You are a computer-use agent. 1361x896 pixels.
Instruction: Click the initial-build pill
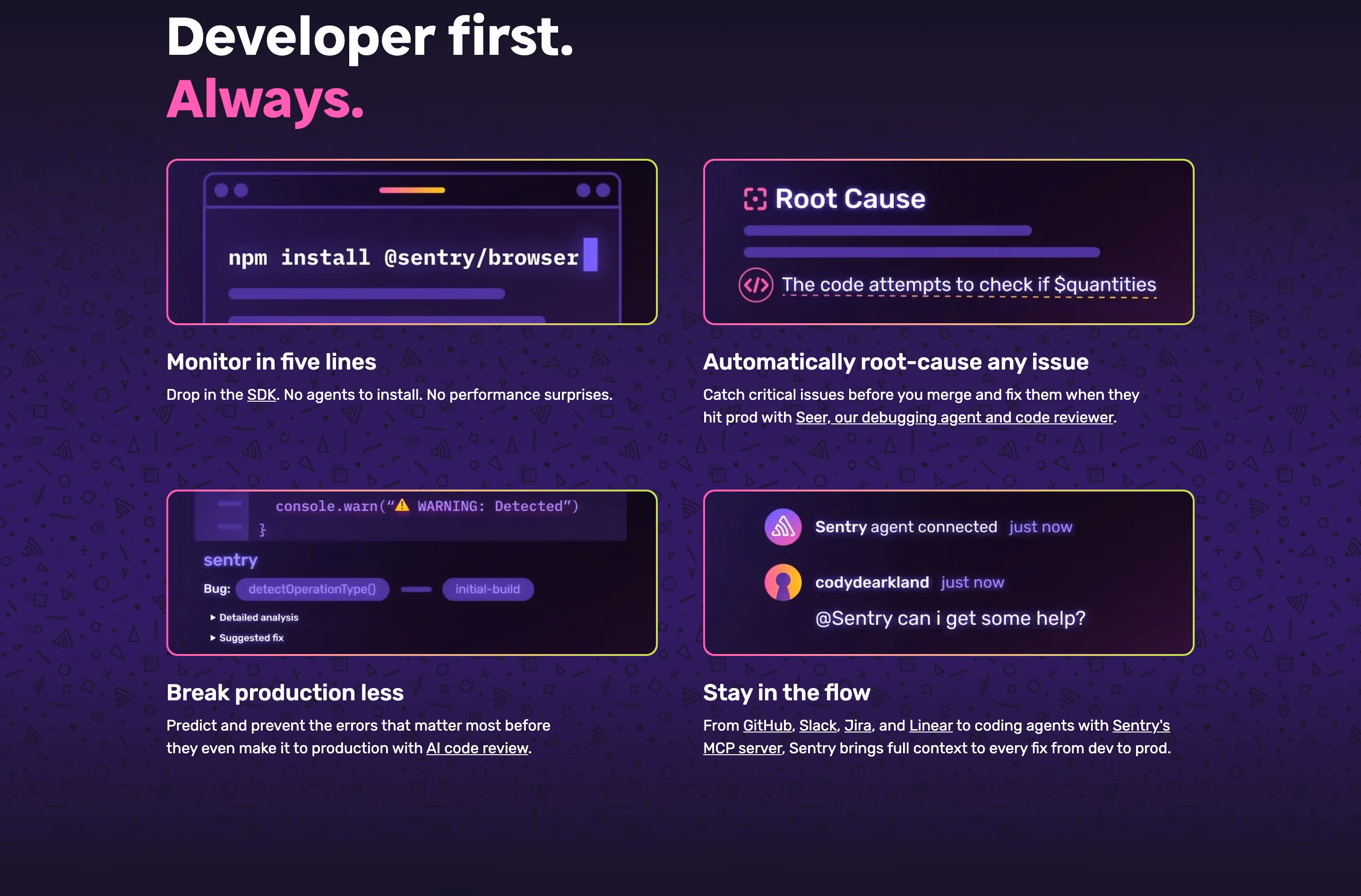(488, 589)
